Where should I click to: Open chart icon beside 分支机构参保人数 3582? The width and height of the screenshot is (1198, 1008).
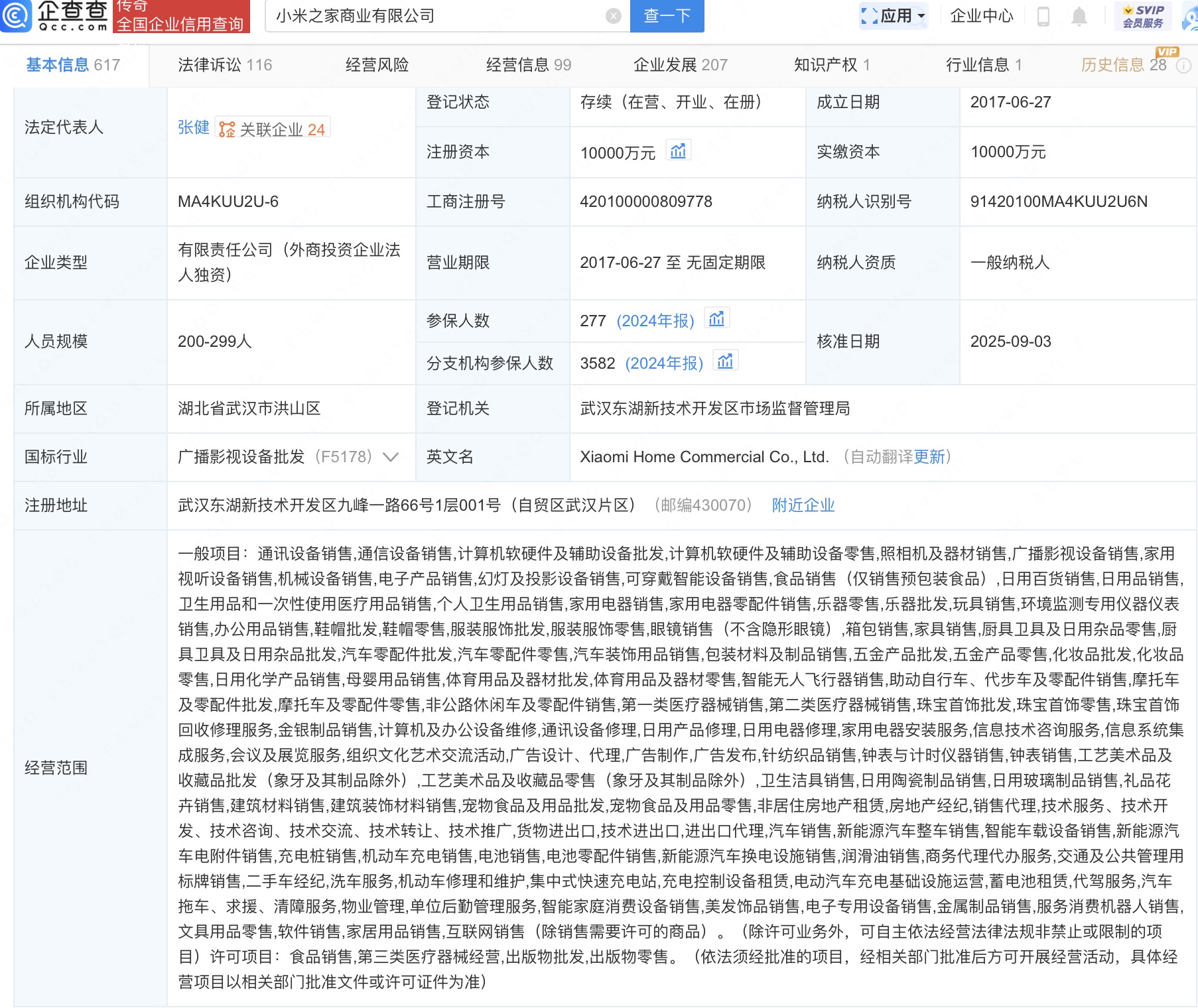[726, 361]
